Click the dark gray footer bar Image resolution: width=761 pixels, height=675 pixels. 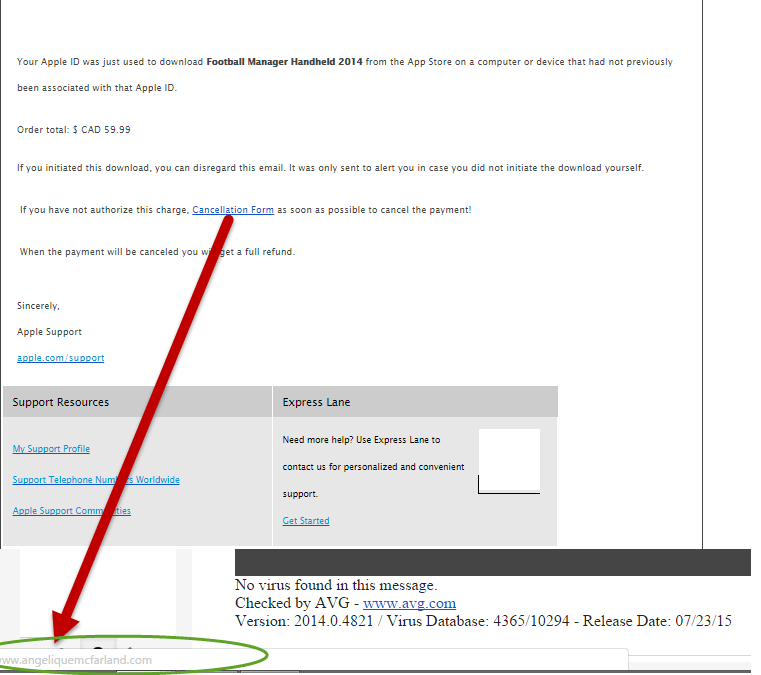(x=492, y=562)
